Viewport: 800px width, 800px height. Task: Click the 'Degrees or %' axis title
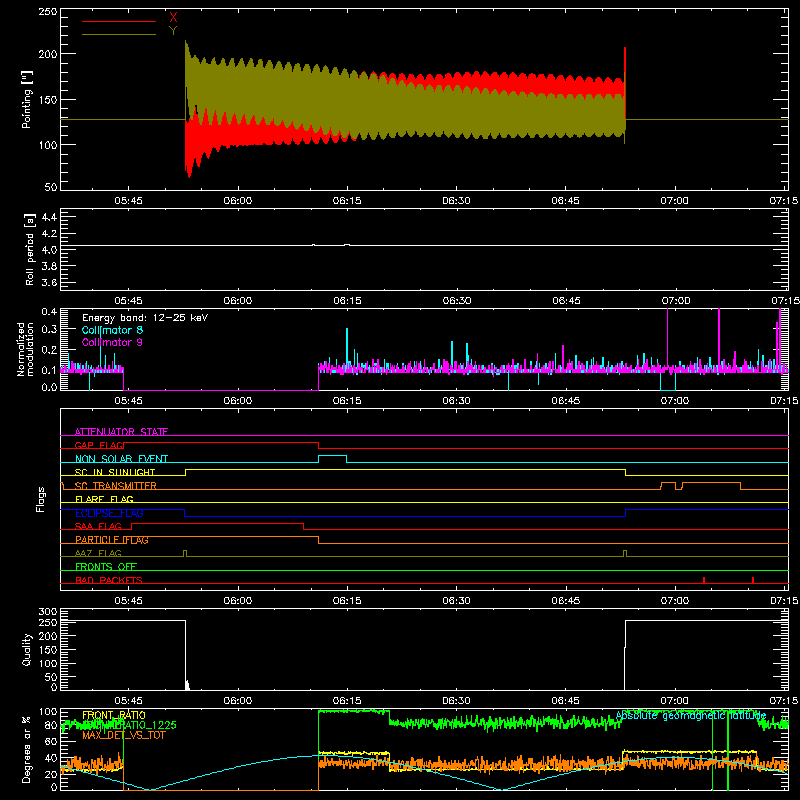[27, 749]
